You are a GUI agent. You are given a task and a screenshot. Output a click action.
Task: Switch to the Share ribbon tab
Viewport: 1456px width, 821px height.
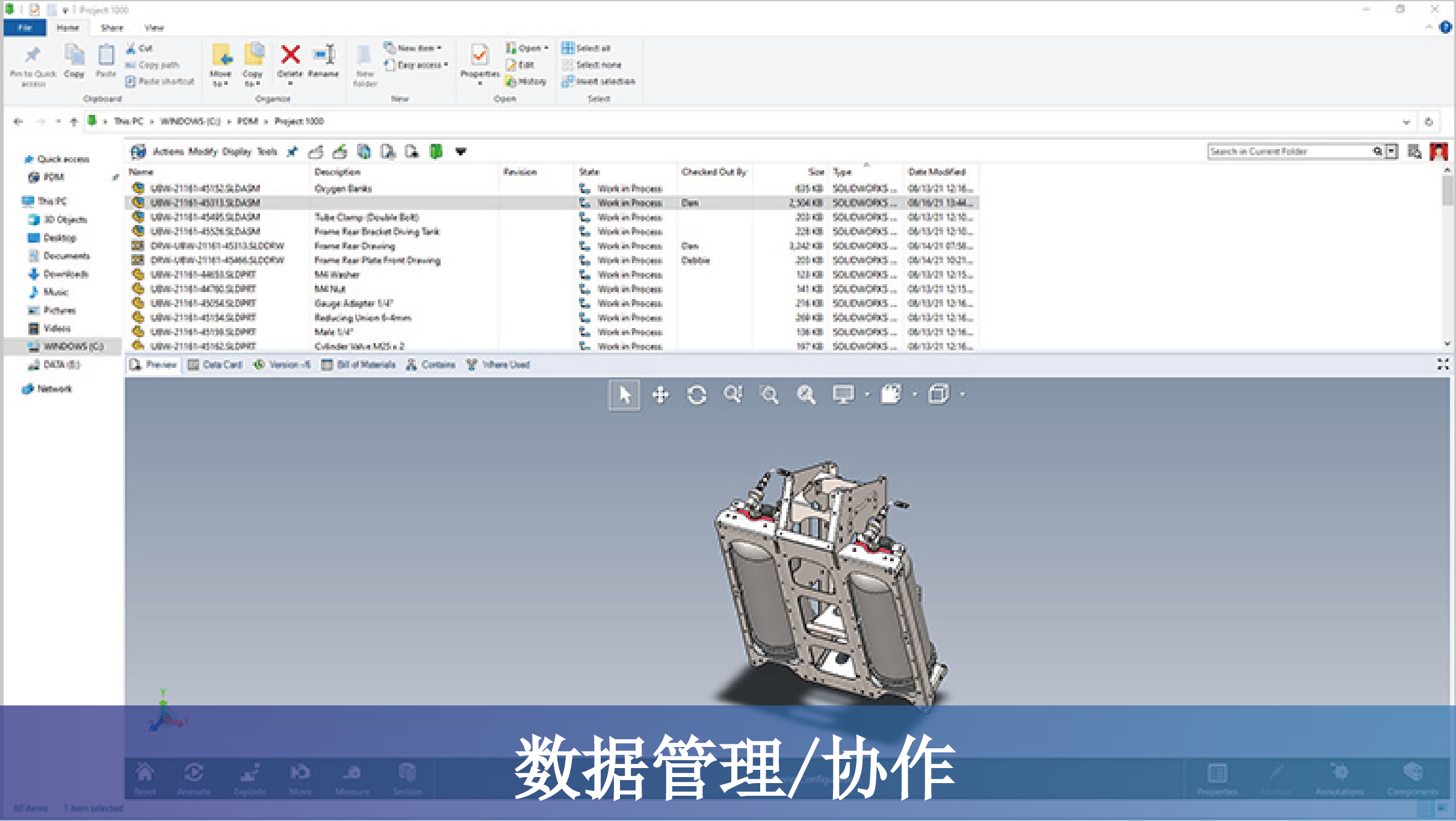112,28
